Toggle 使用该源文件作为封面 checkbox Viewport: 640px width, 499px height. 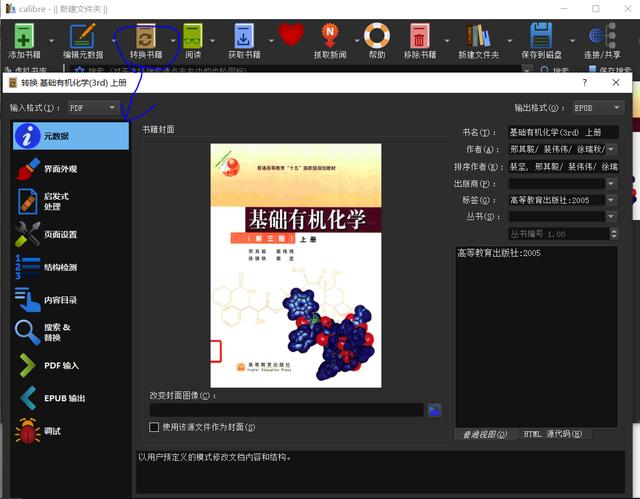pos(154,427)
